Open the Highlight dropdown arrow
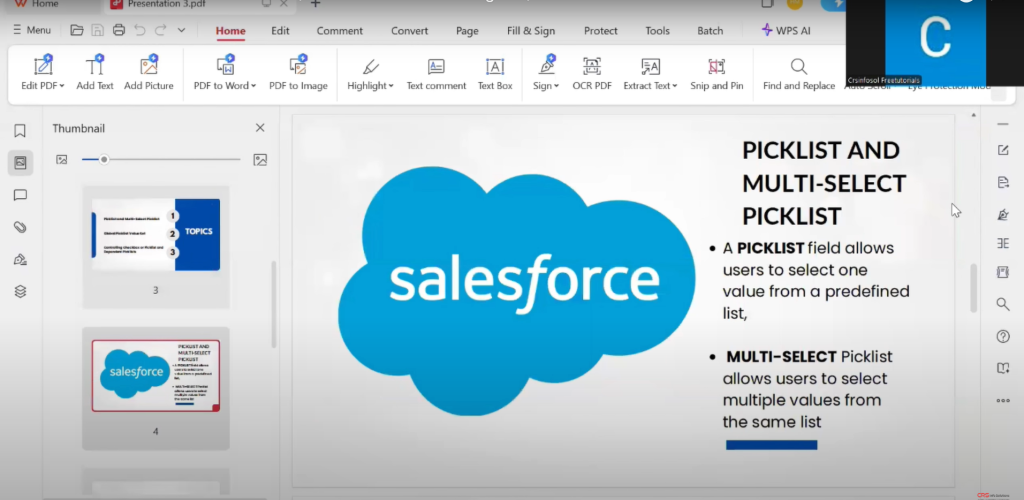1024x500 pixels. (x=391, y=86)
